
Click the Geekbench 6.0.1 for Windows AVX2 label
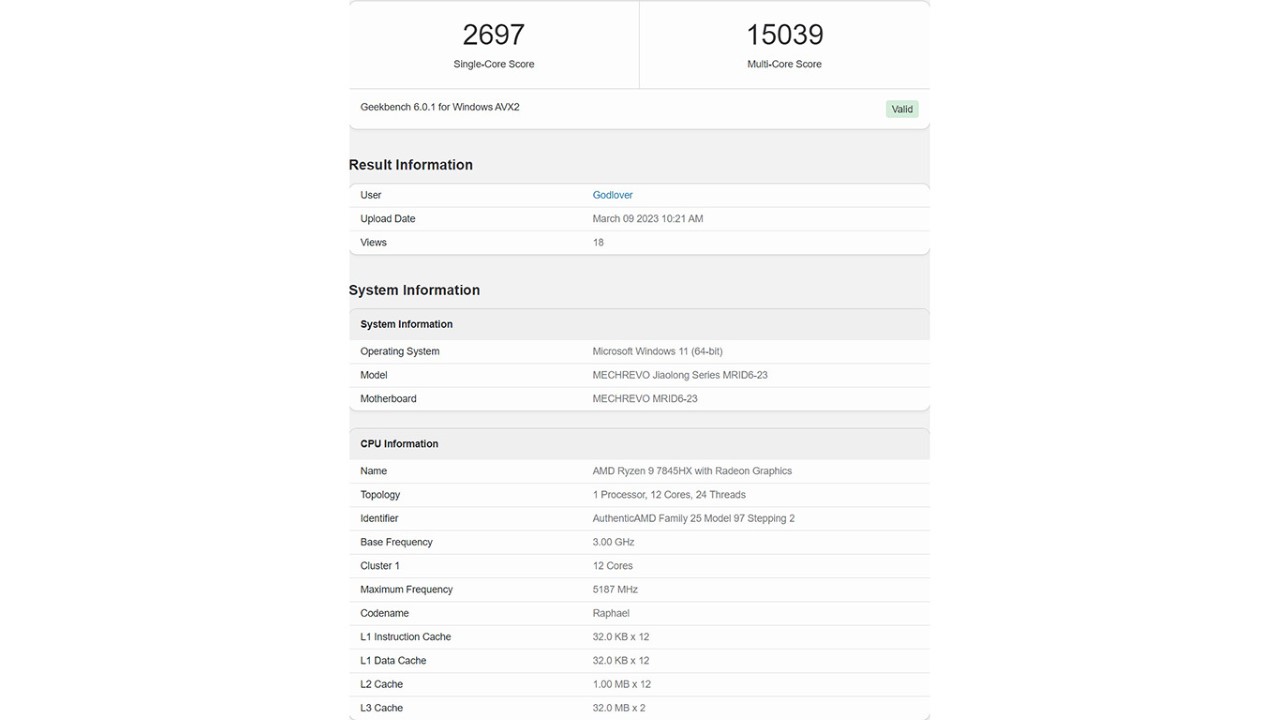coord(438,107)
